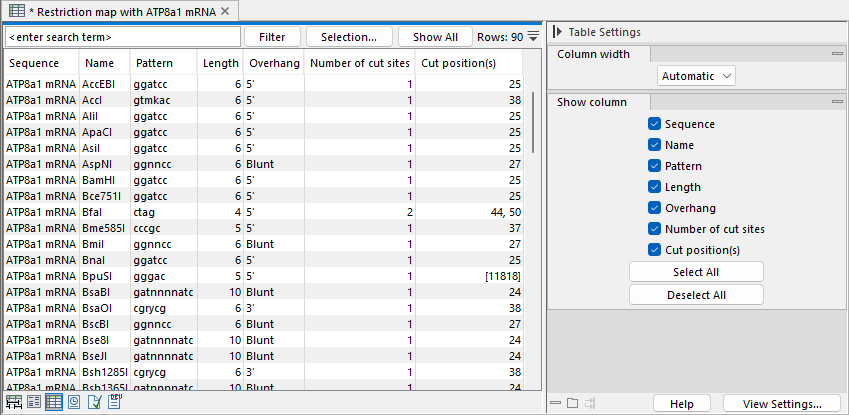Click the folder icon below the settings panel
Image resolution: width=849 pixels, height=415 pixels.
click(572, 403)
